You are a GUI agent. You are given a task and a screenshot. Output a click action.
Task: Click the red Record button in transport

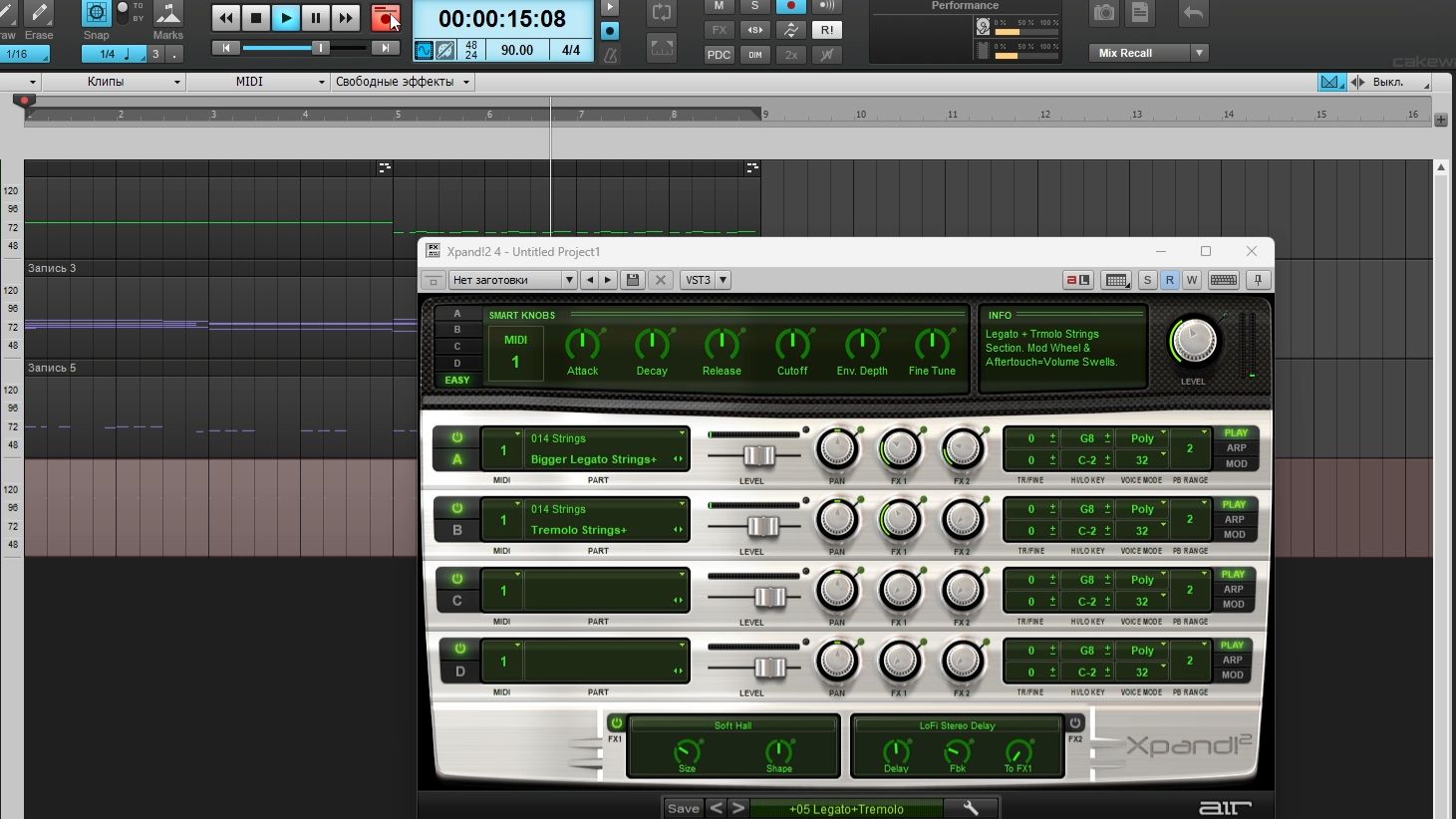click(x=385, y=17)
